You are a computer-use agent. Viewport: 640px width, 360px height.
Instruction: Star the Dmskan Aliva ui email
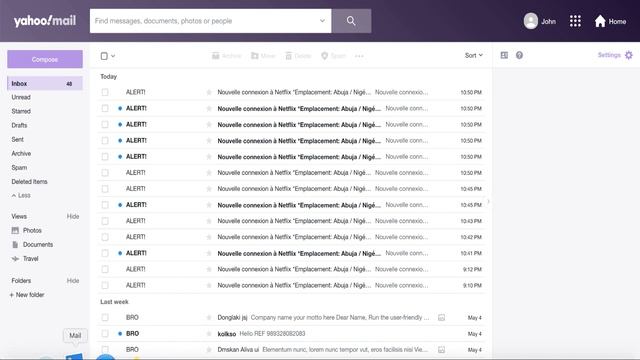[209, 350]
